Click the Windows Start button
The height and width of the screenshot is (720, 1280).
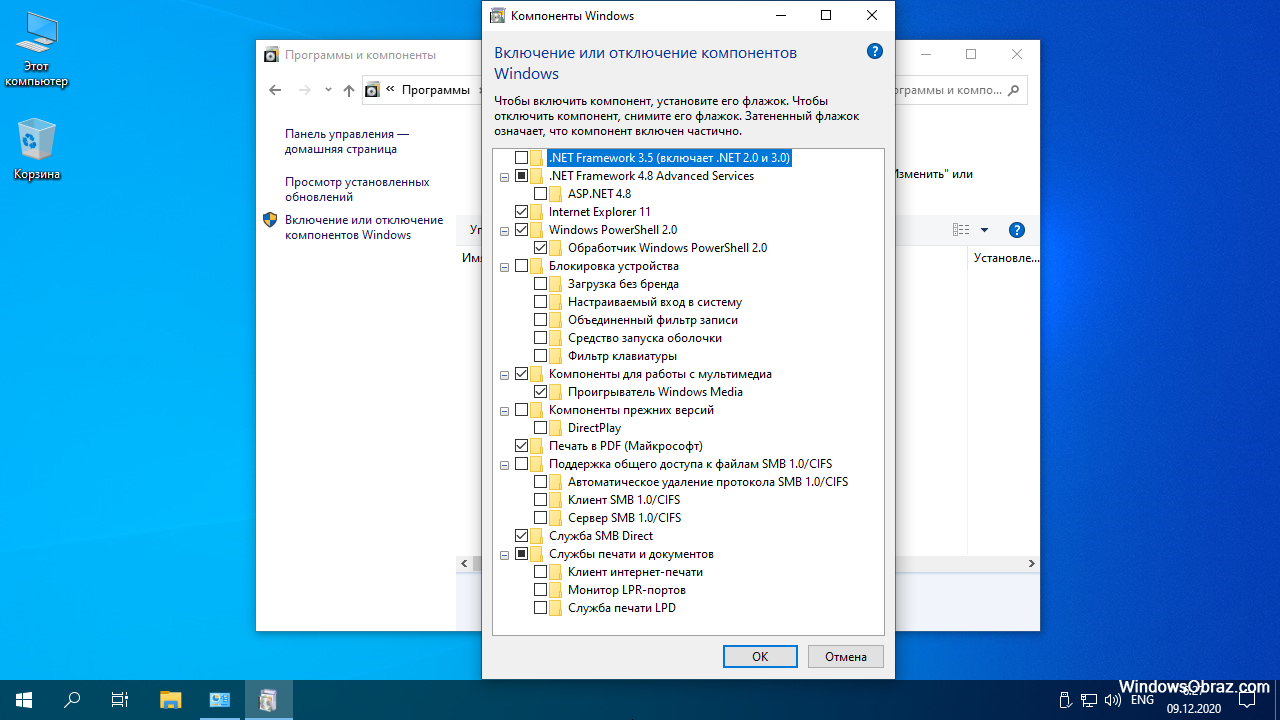tap(24, 700)
